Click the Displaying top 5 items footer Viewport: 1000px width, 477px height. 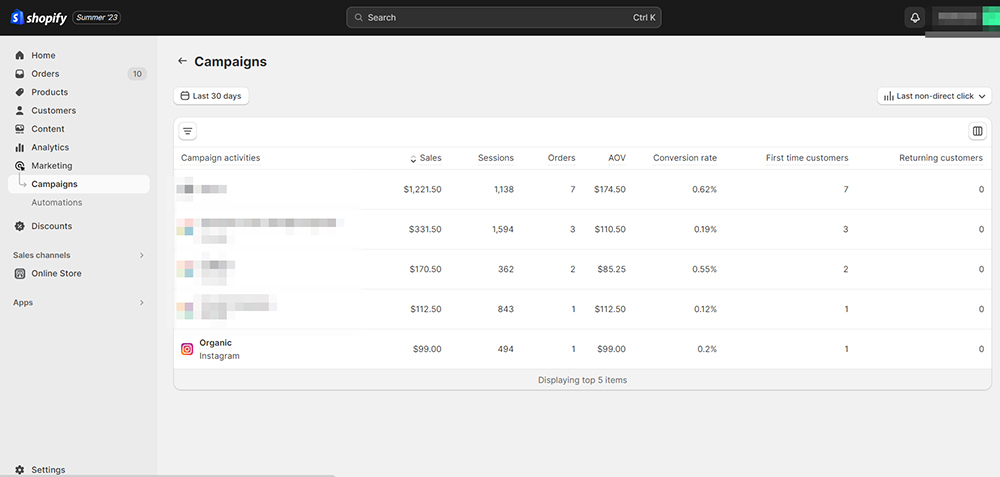pos(582,380)
